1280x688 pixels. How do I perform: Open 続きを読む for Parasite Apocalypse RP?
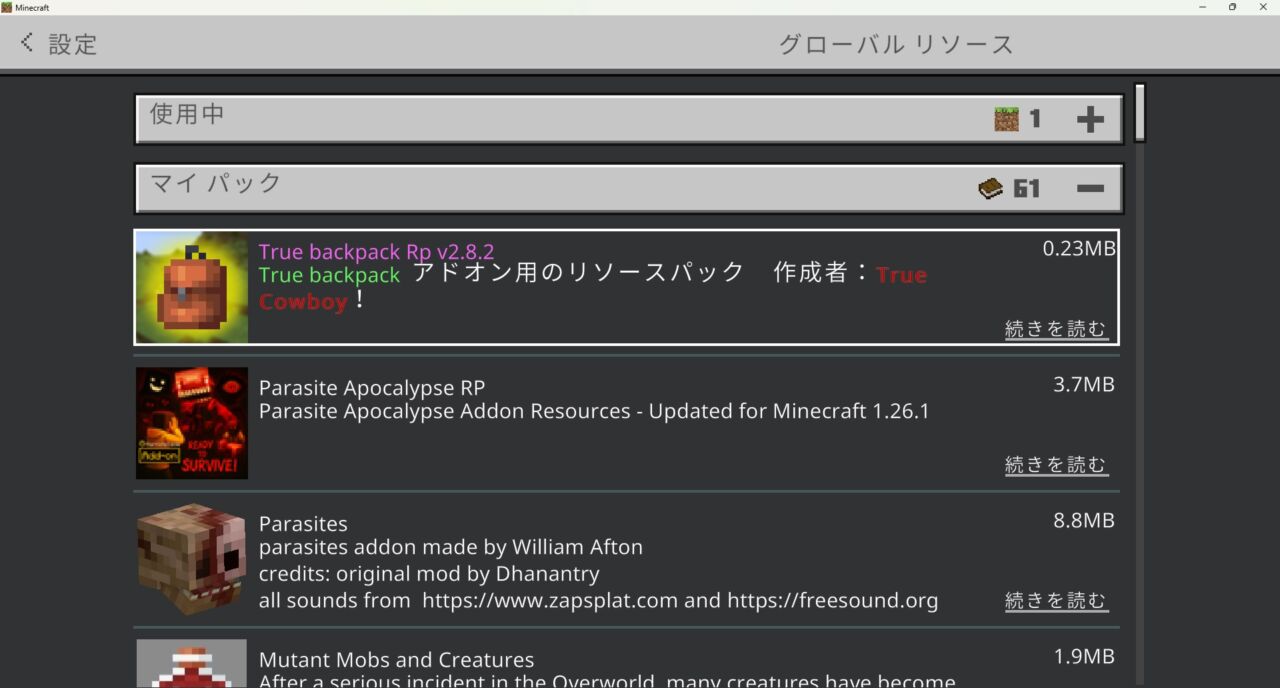[1056, 465]
